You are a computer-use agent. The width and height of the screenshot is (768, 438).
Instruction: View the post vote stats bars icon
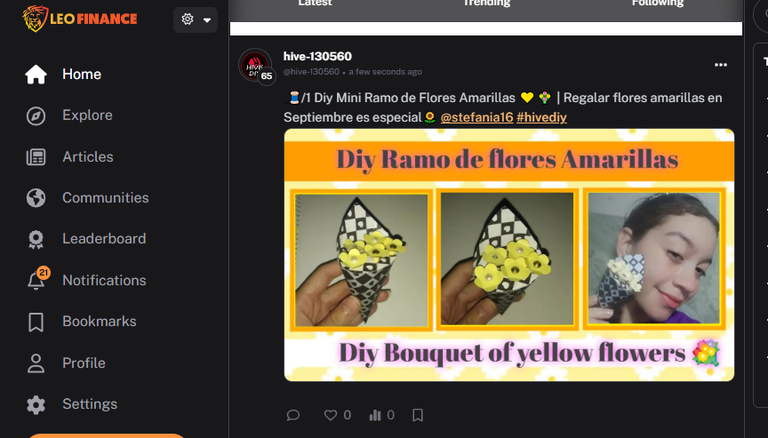click(375, 415)
